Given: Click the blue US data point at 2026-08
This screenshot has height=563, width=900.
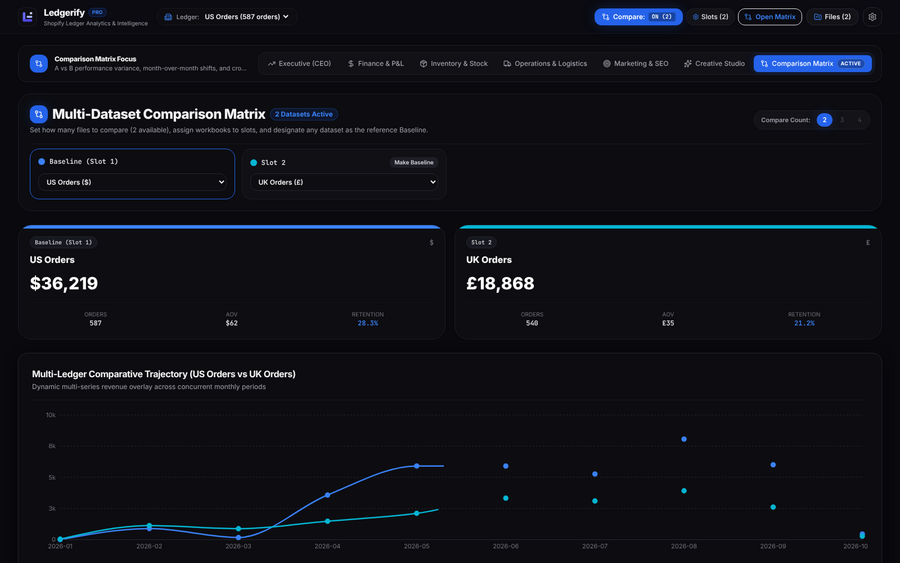Looking at the screenshot, I should (684, 439).
